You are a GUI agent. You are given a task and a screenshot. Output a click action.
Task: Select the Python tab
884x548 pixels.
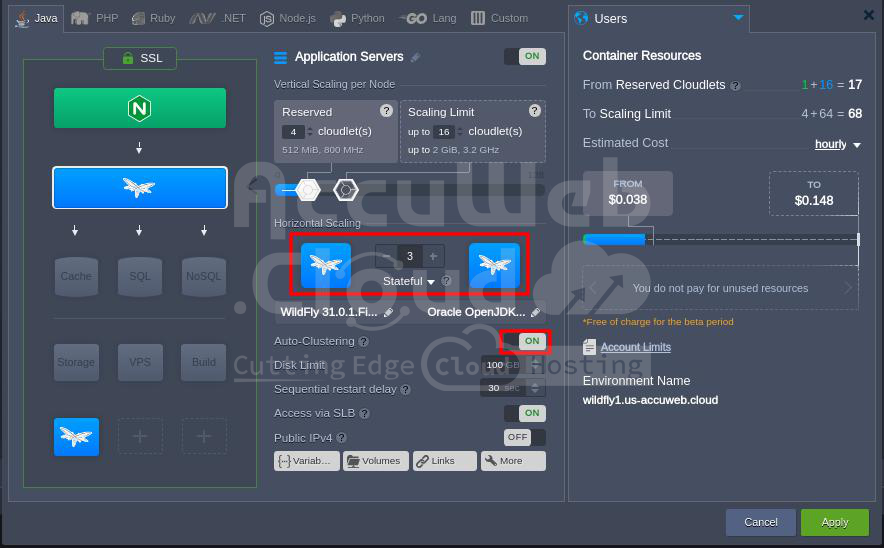357,18
